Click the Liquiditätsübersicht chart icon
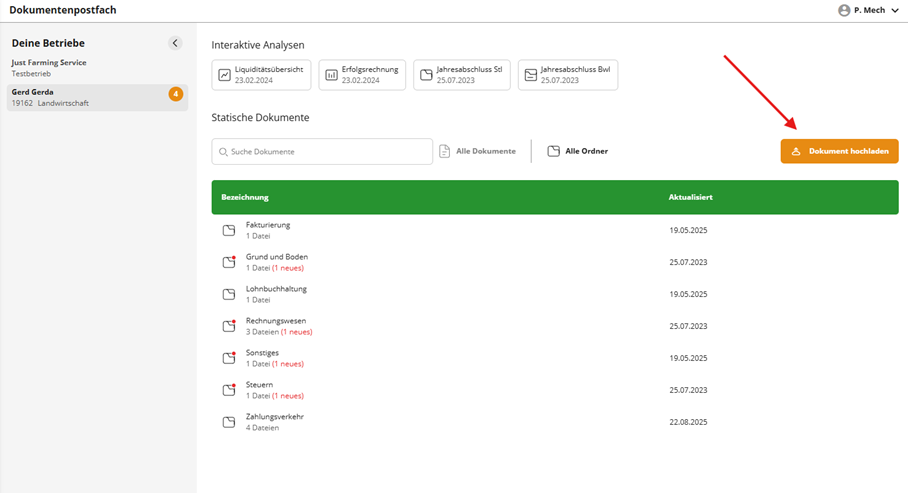 [224, 75]
